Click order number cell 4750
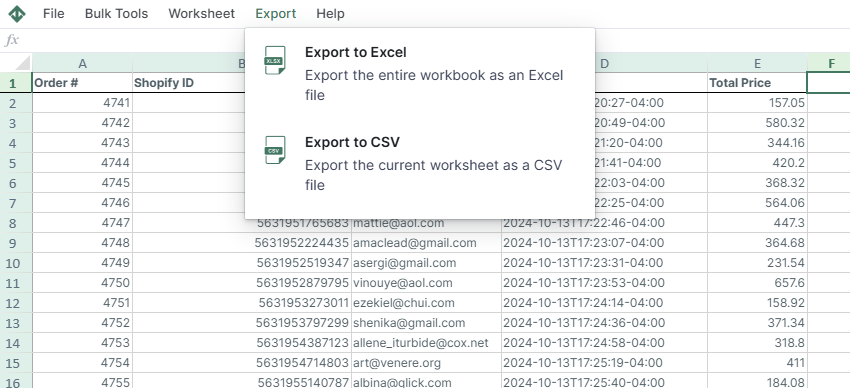Viewport: 850px width, 388px height. pyautogui.click(x=82, y=283)
